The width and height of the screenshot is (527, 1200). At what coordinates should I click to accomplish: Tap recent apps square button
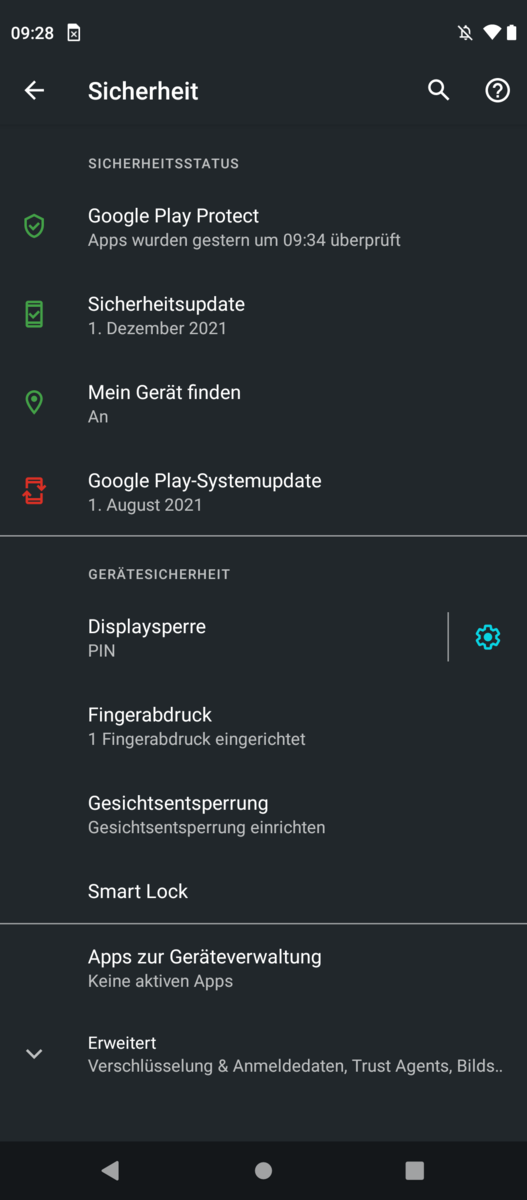pos(414,1170)
